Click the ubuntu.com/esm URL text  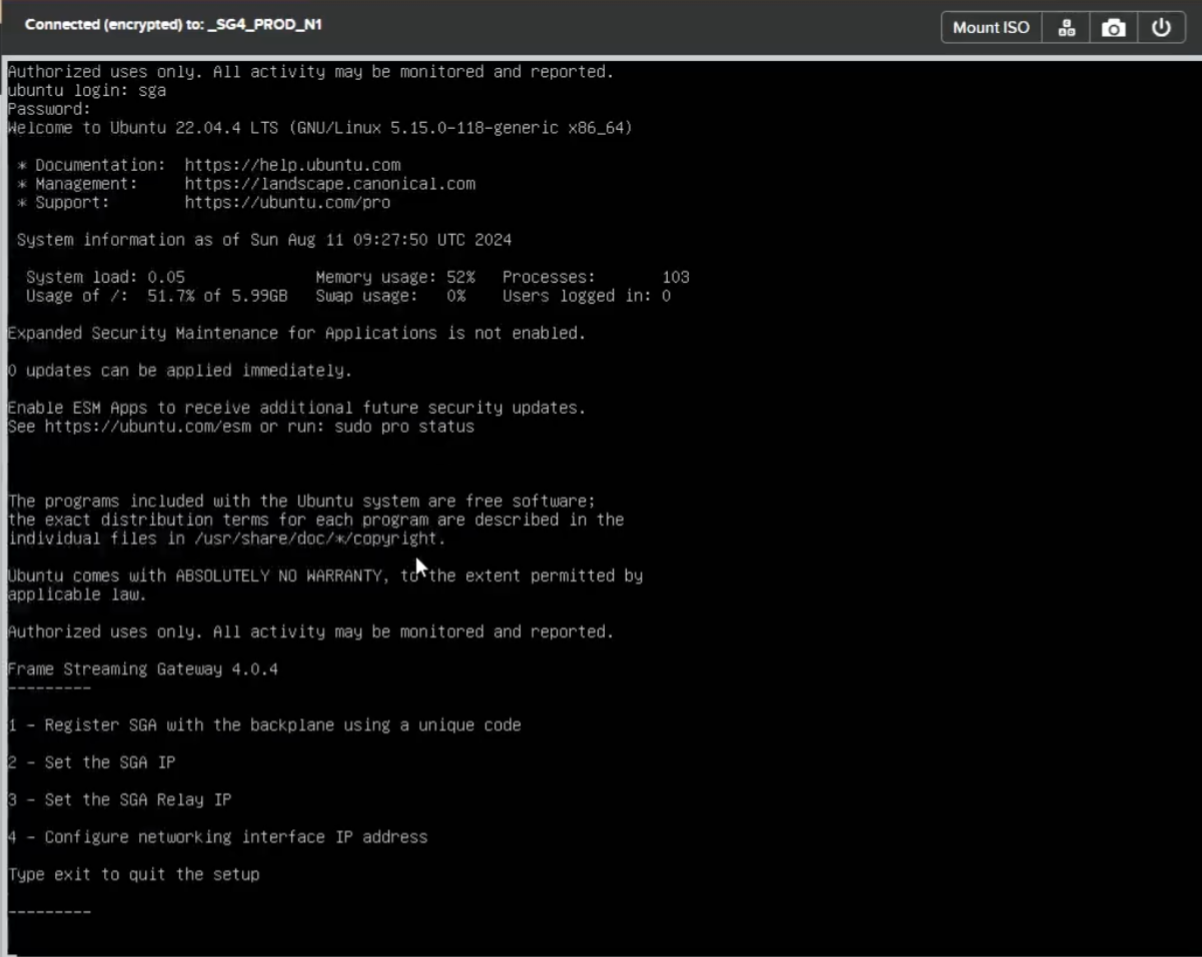click(147, 427)
